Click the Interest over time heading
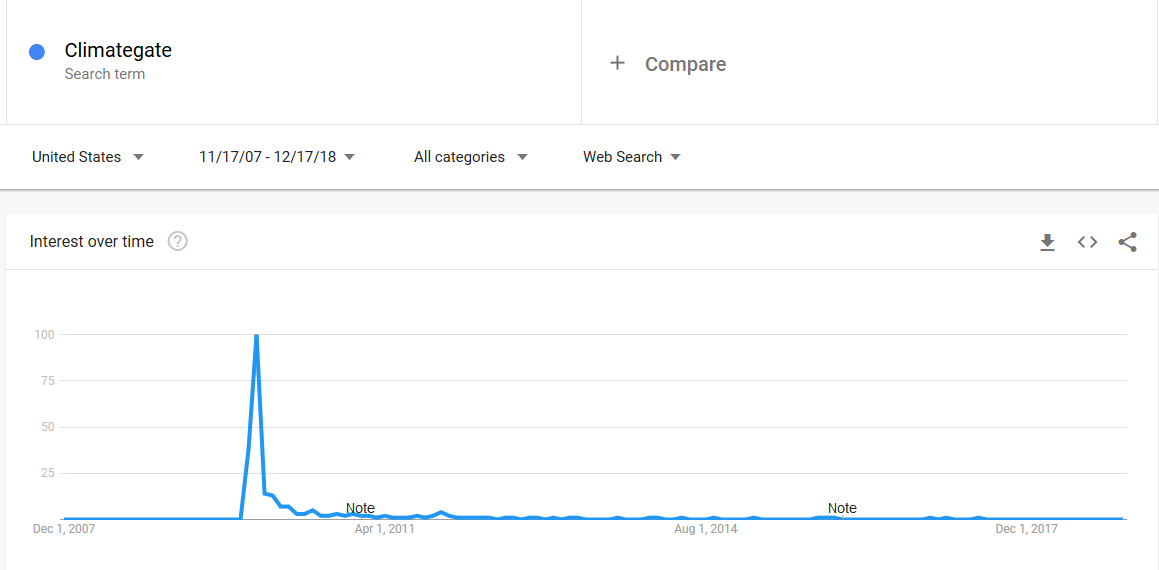Screen dimensions: 1159x570 [x=92, y=241]
